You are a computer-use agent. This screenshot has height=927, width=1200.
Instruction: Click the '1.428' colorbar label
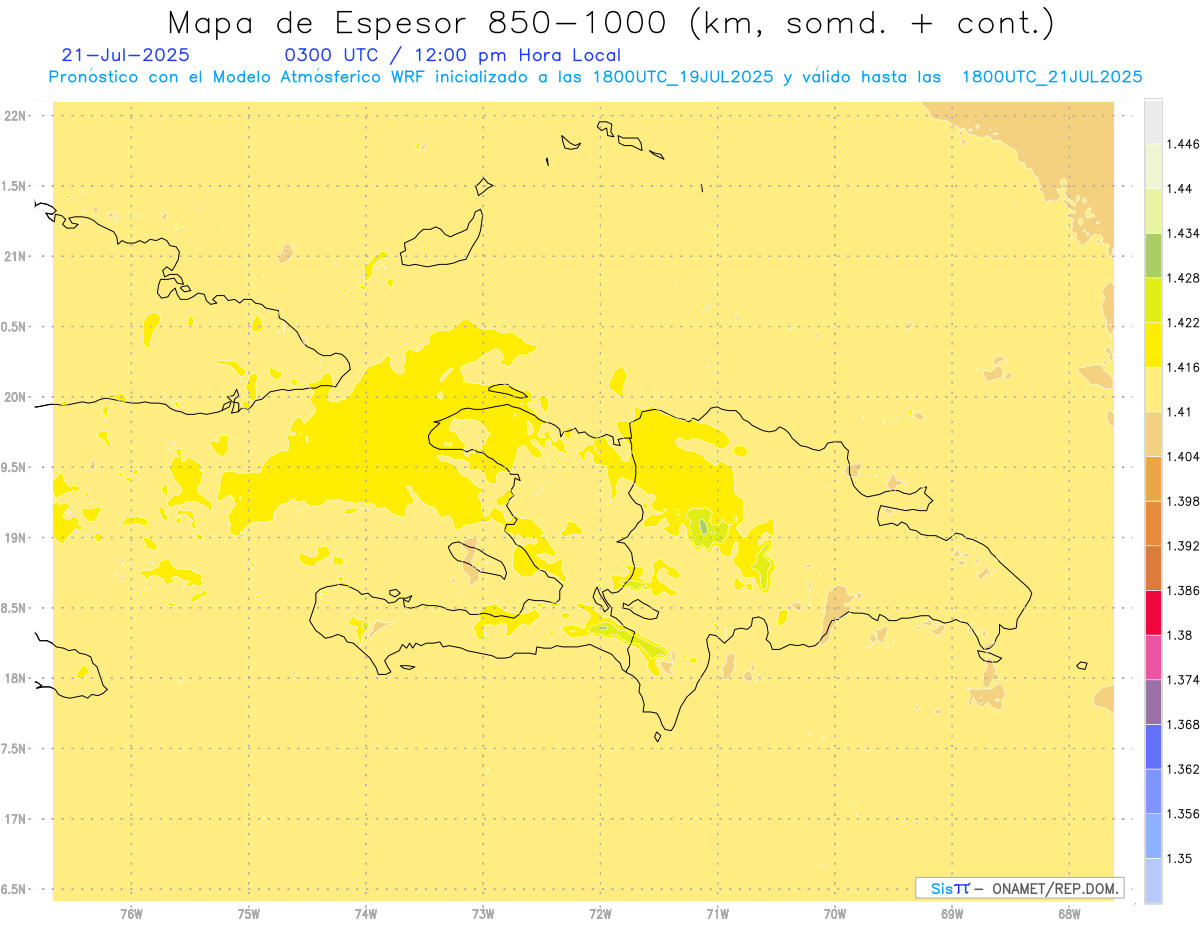pos(1183,278)
